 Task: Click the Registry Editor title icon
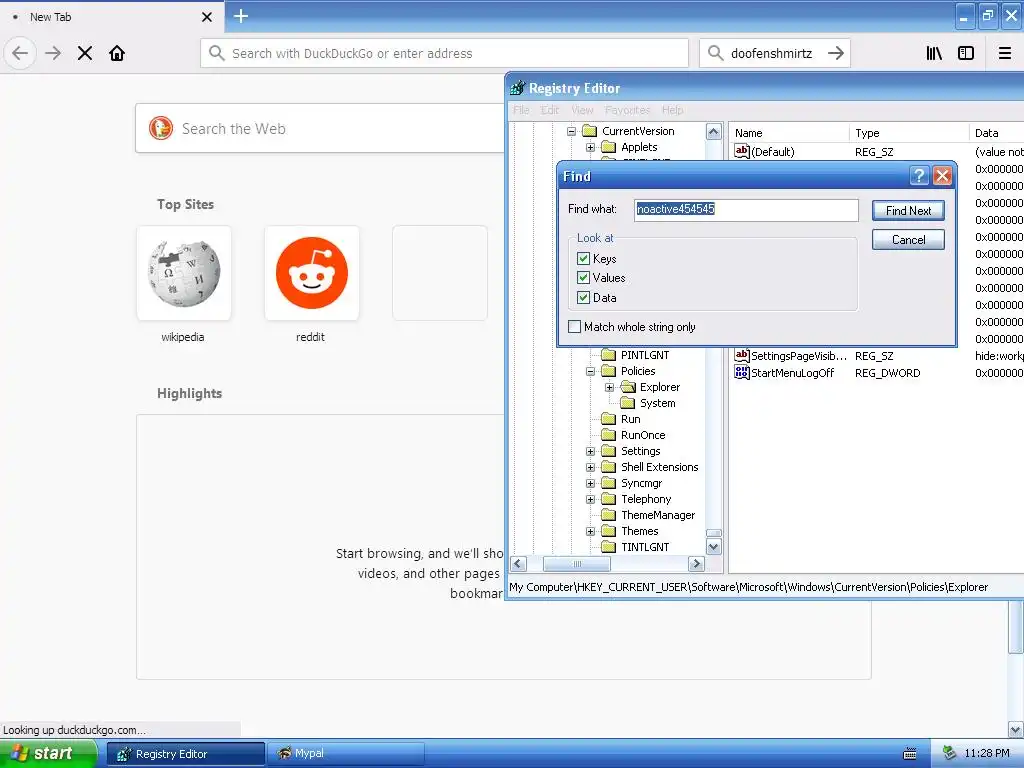pyautogui.click(x=517, y=88)
